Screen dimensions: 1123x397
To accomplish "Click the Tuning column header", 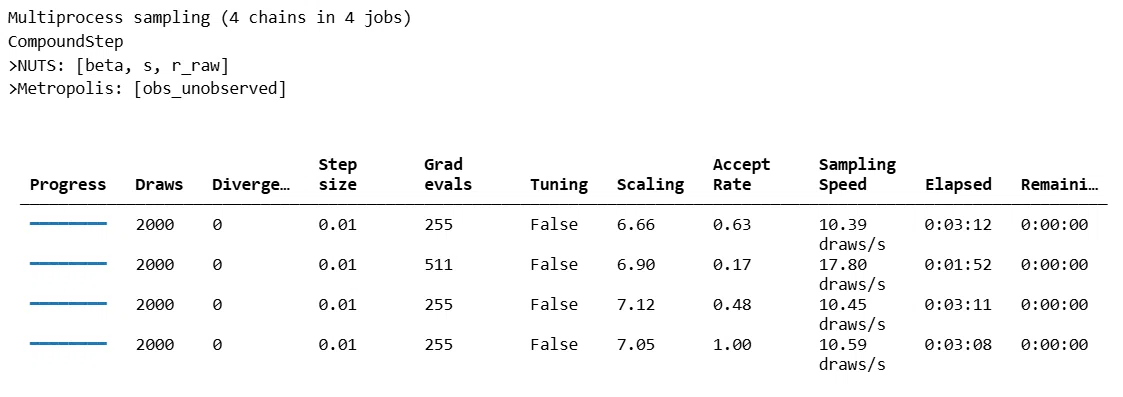I will point(559,185).
